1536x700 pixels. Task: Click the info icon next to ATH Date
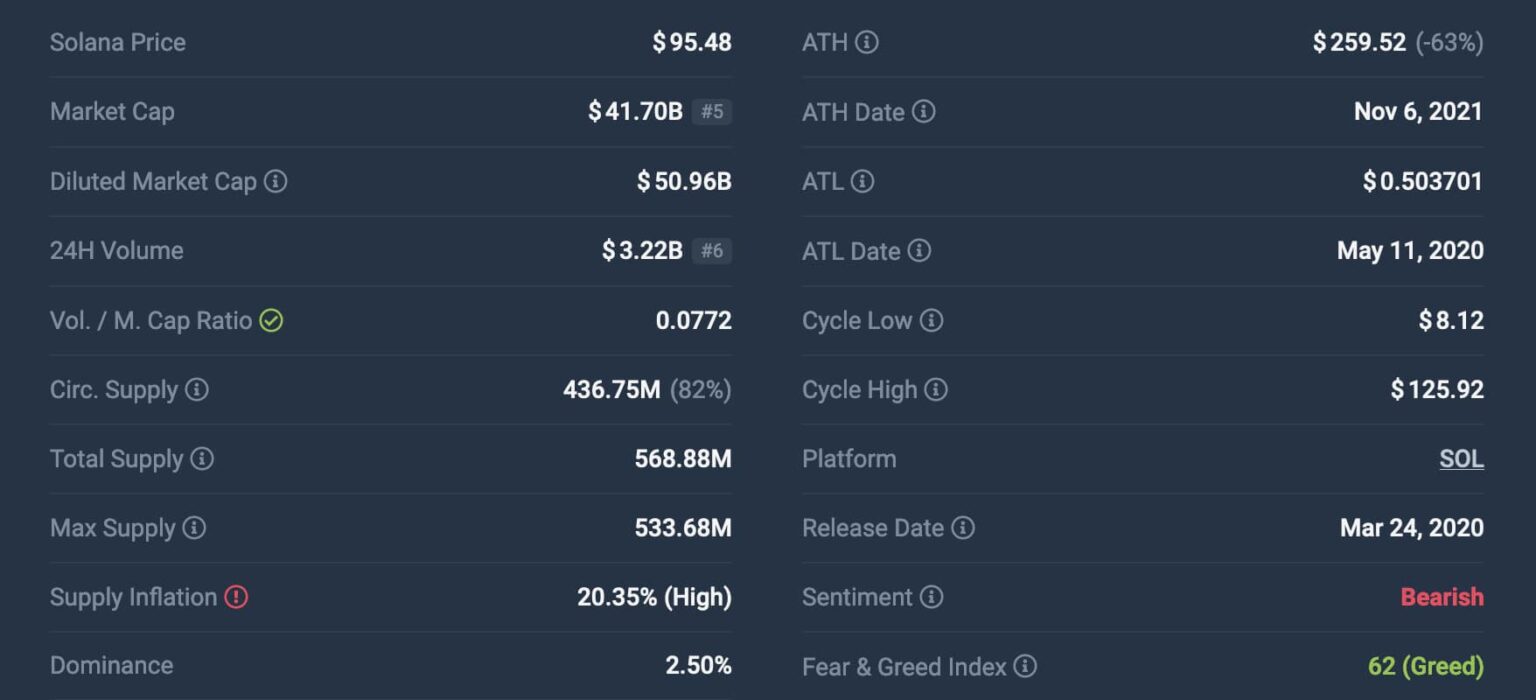[924, 112]
